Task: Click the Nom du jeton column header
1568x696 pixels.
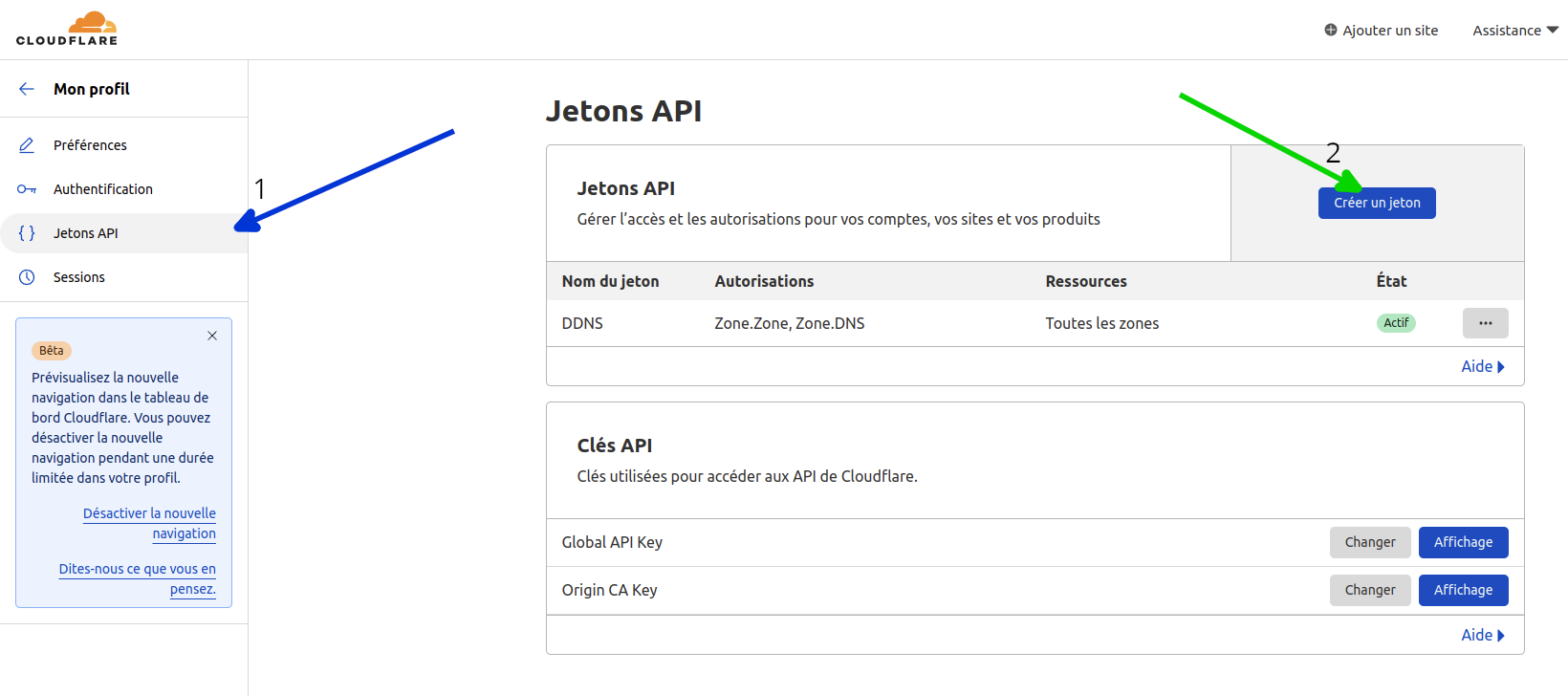Action: click(x=610, y=281)
